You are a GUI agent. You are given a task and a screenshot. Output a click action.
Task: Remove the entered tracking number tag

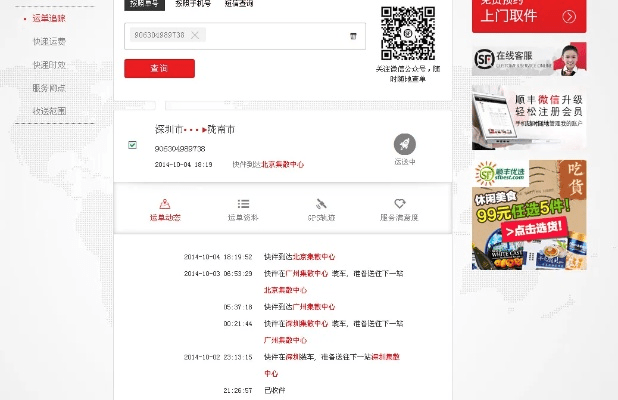click(x=195, y=35)
